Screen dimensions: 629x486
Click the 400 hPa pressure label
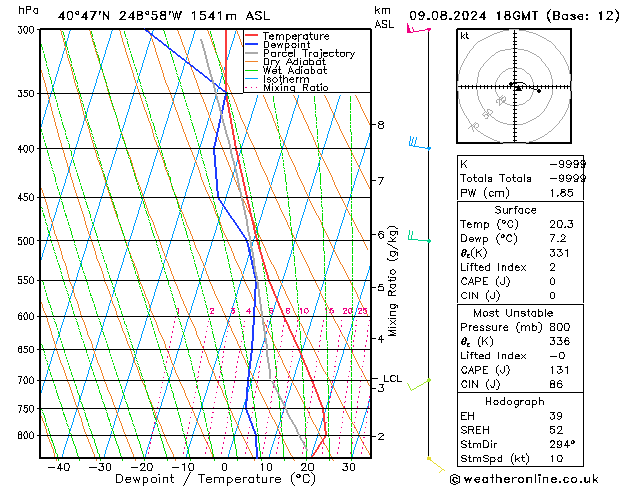point(28,149)
